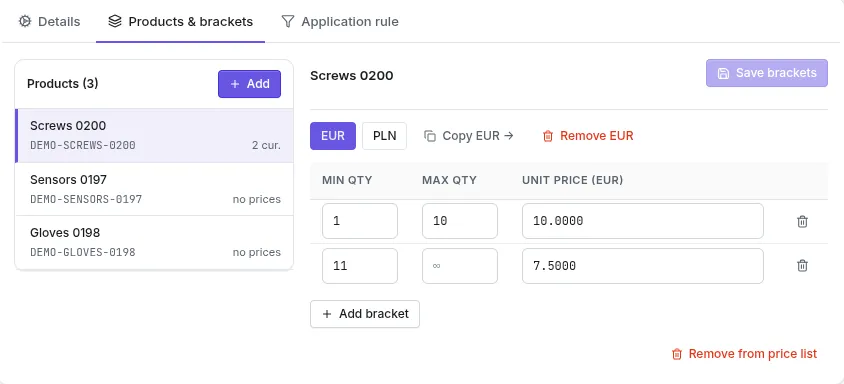
Task: Click the DEMO-GLOVES-0198 code text
Action: point(83,252)
